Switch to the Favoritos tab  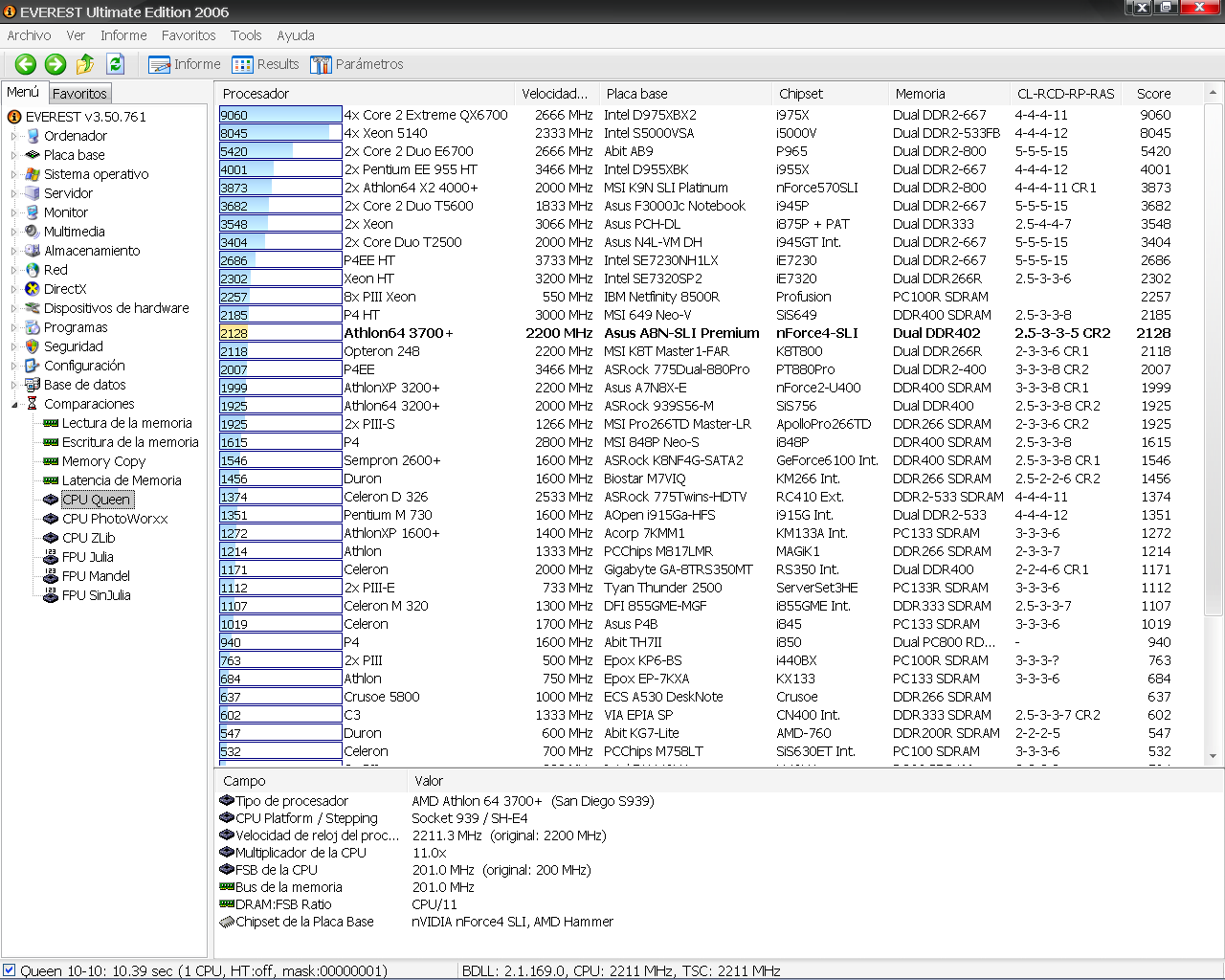click(x=79, y=94)
